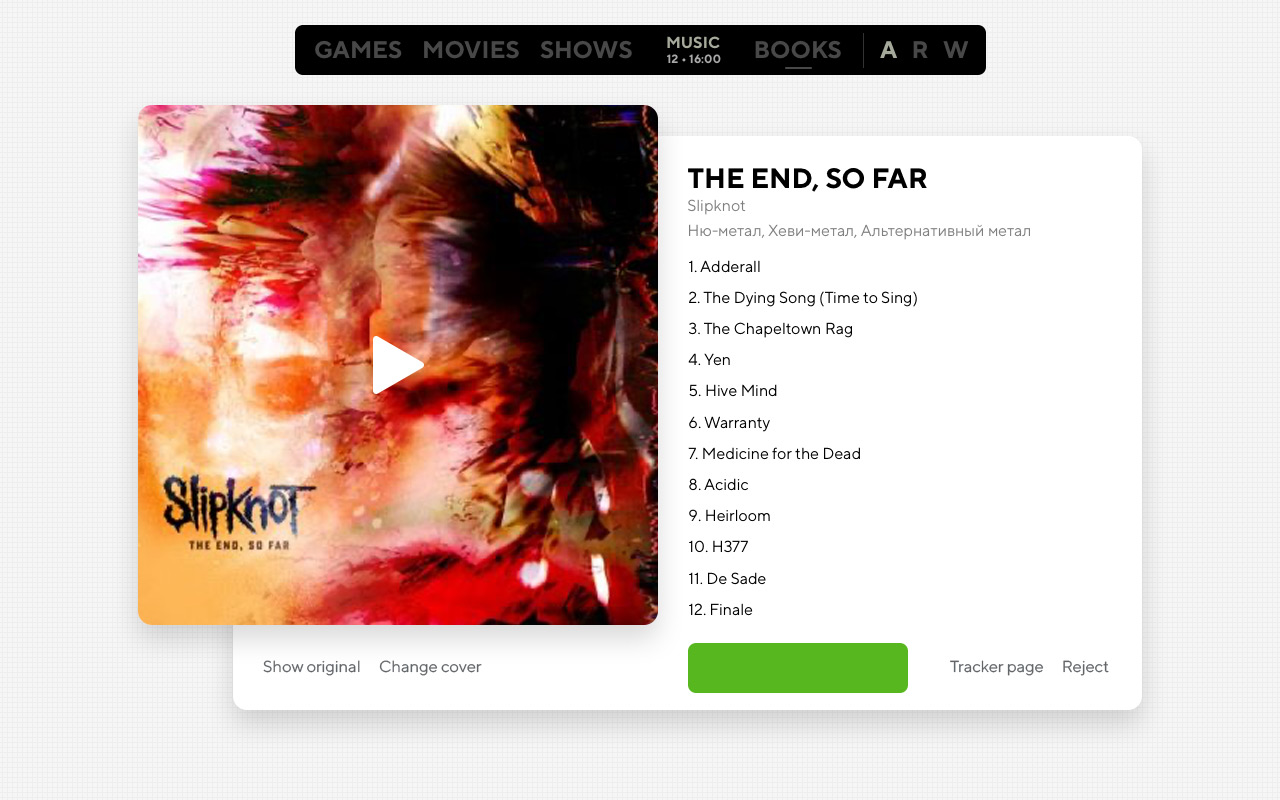Switch to the MOVIES tab
This screenshot has width=1280, height=800.
point(471,50)
